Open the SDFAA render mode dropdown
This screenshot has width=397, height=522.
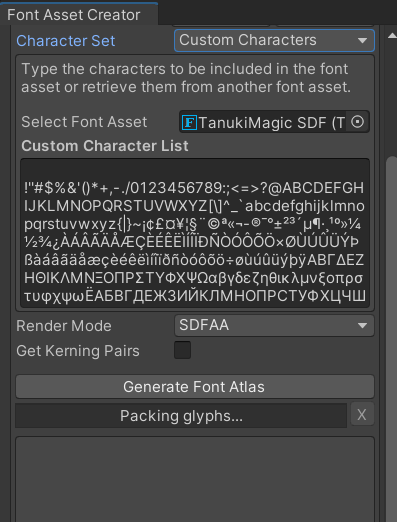coord(274,325)
